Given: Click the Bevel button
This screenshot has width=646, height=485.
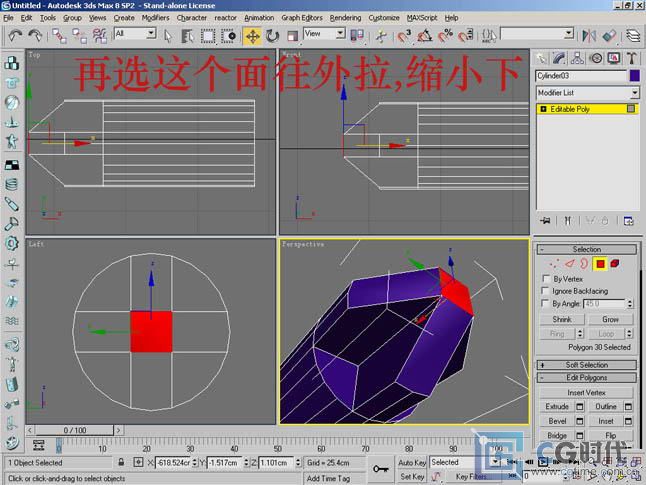Looking at the screenshot, I should pos(557,421).
